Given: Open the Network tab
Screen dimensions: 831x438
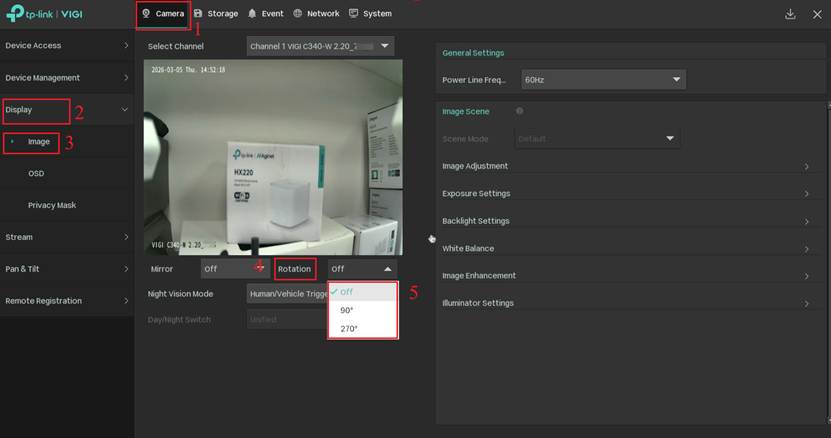Looking at the screenshot, I should pyautogui.click(x=316, y=14).
